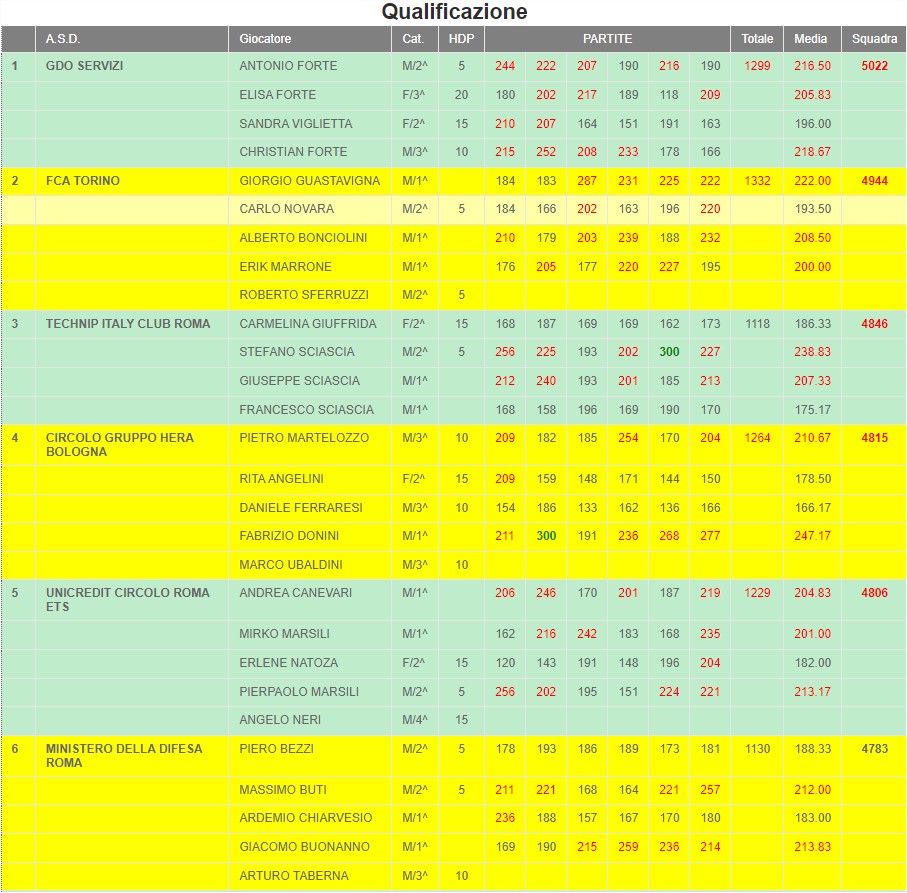Viewport: 907px width, 893px height.
Task: Click the PARTITE column header
Action: pos(607,39)
